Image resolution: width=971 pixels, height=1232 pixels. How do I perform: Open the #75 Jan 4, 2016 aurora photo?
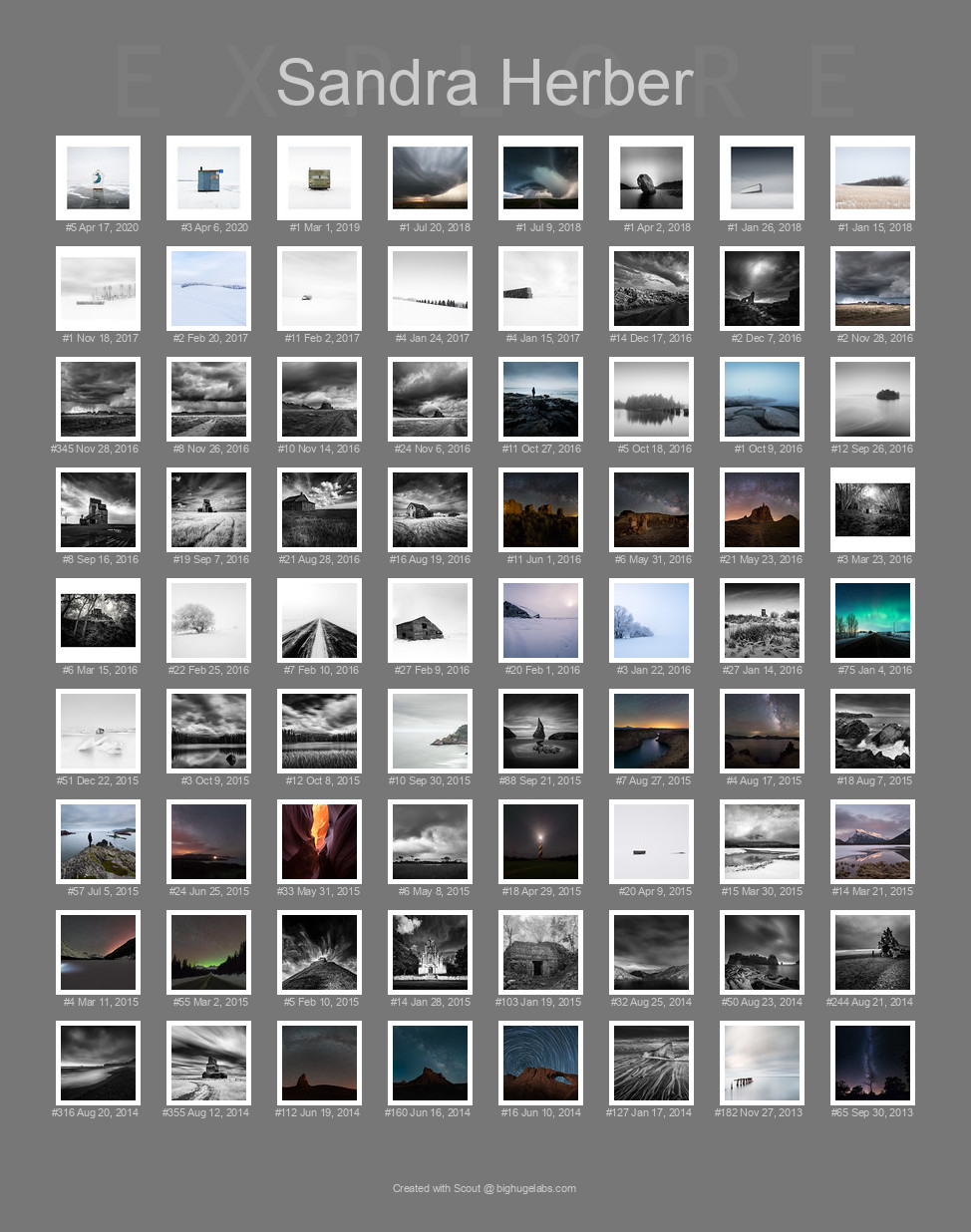872,620
